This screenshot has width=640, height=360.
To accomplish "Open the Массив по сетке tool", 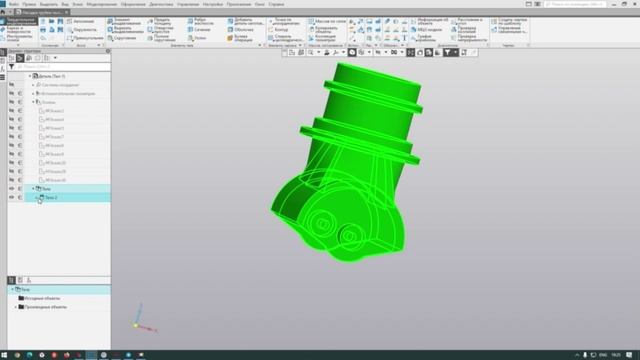I will (327, 21).
